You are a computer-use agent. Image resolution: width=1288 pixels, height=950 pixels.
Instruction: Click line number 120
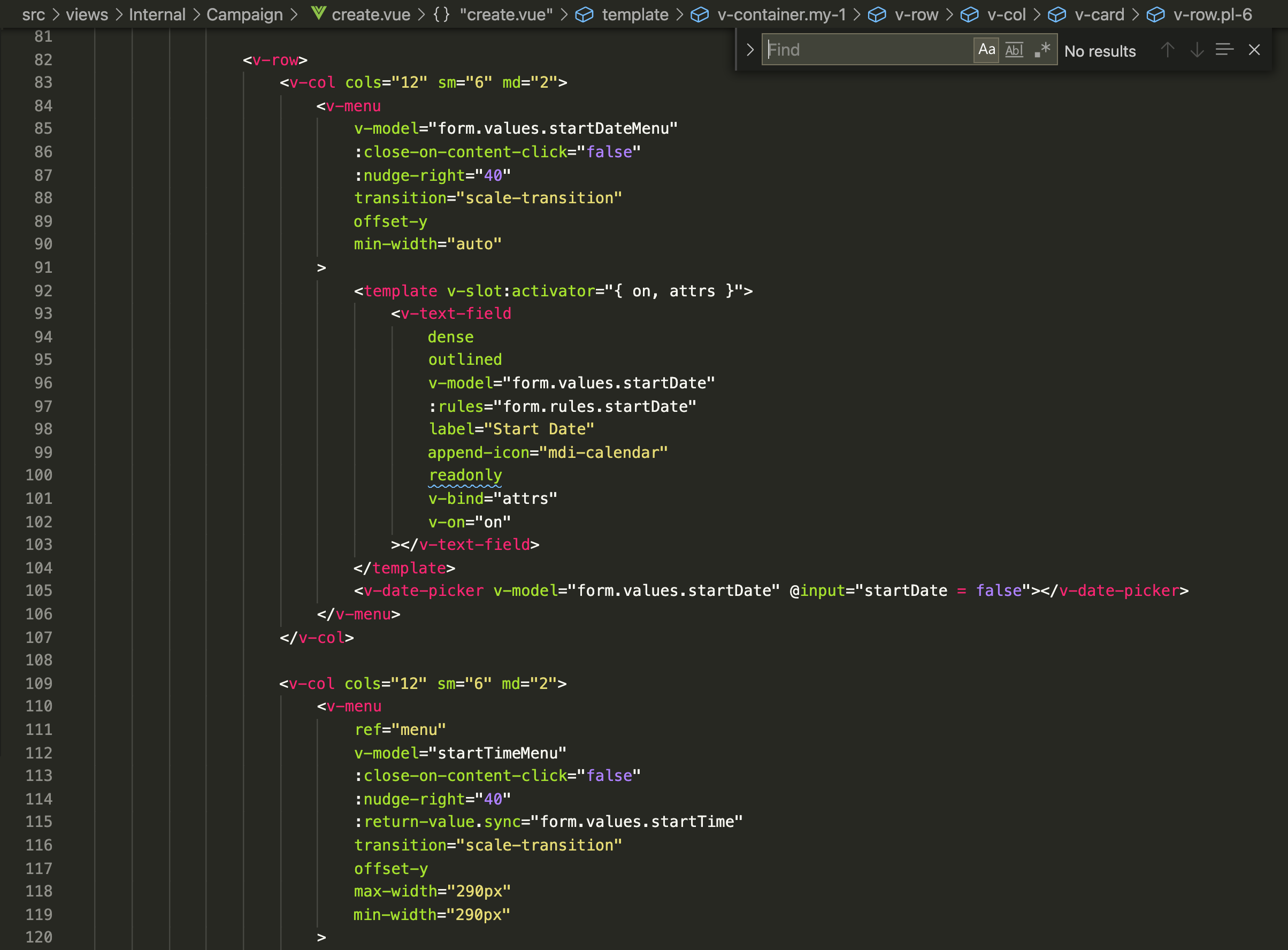(39, 937)
